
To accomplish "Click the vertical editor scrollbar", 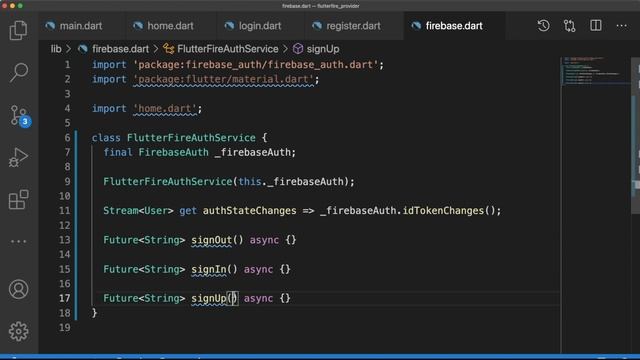I will tap(636, 135).
